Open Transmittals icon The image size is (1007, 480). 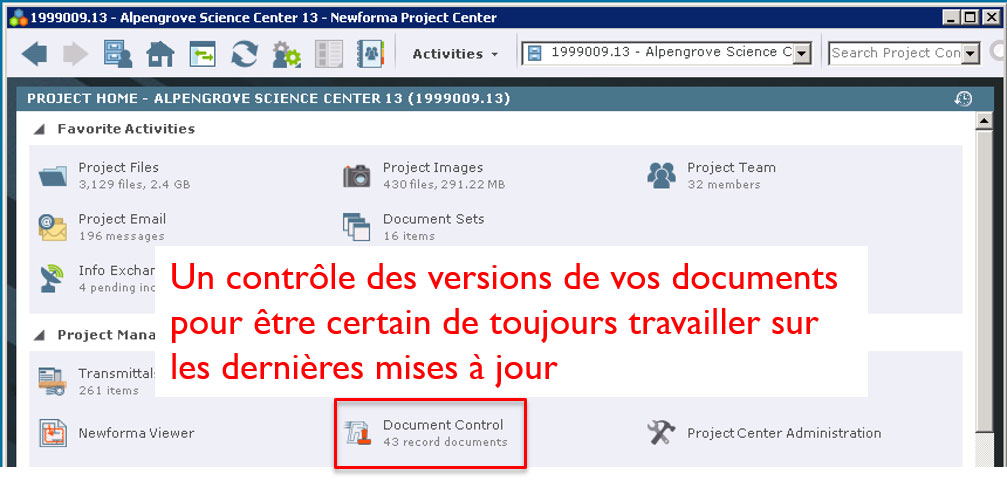[x=53, y=381]
